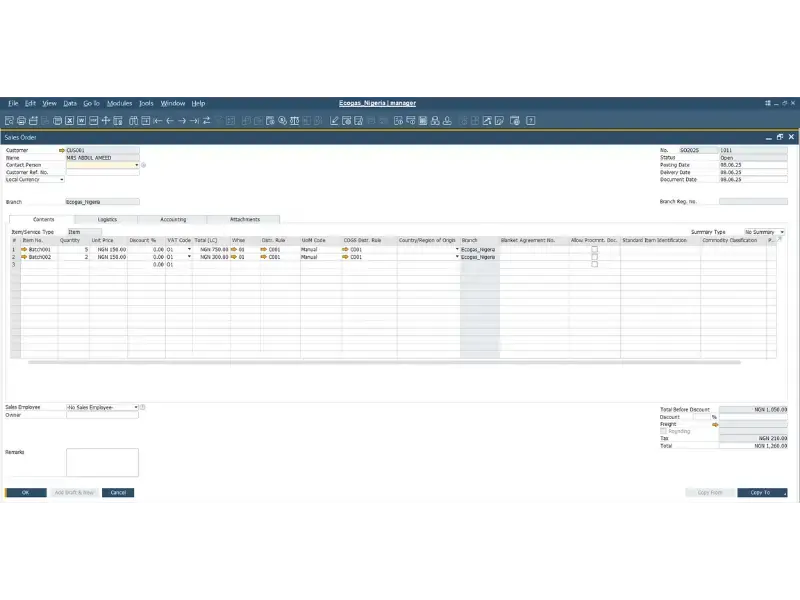
Task: Drill into warehouse 01 with its link arrow
Action: pyautogui.click(x=232, y=248)
